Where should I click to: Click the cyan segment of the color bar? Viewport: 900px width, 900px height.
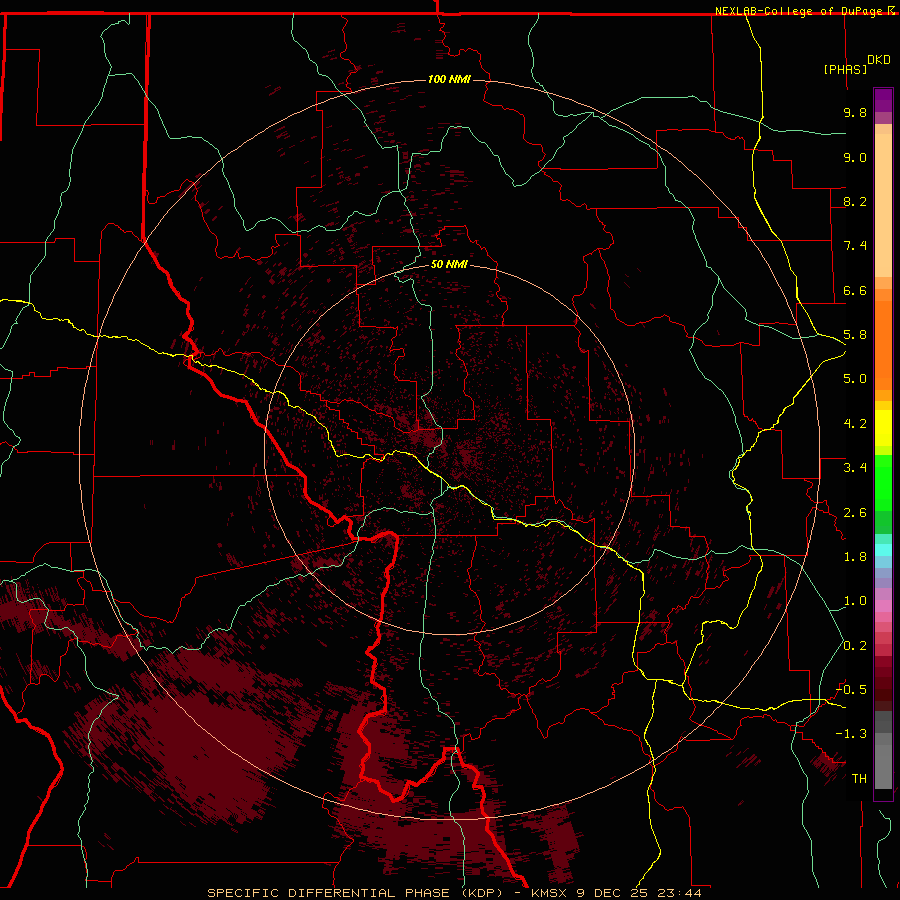883,550
